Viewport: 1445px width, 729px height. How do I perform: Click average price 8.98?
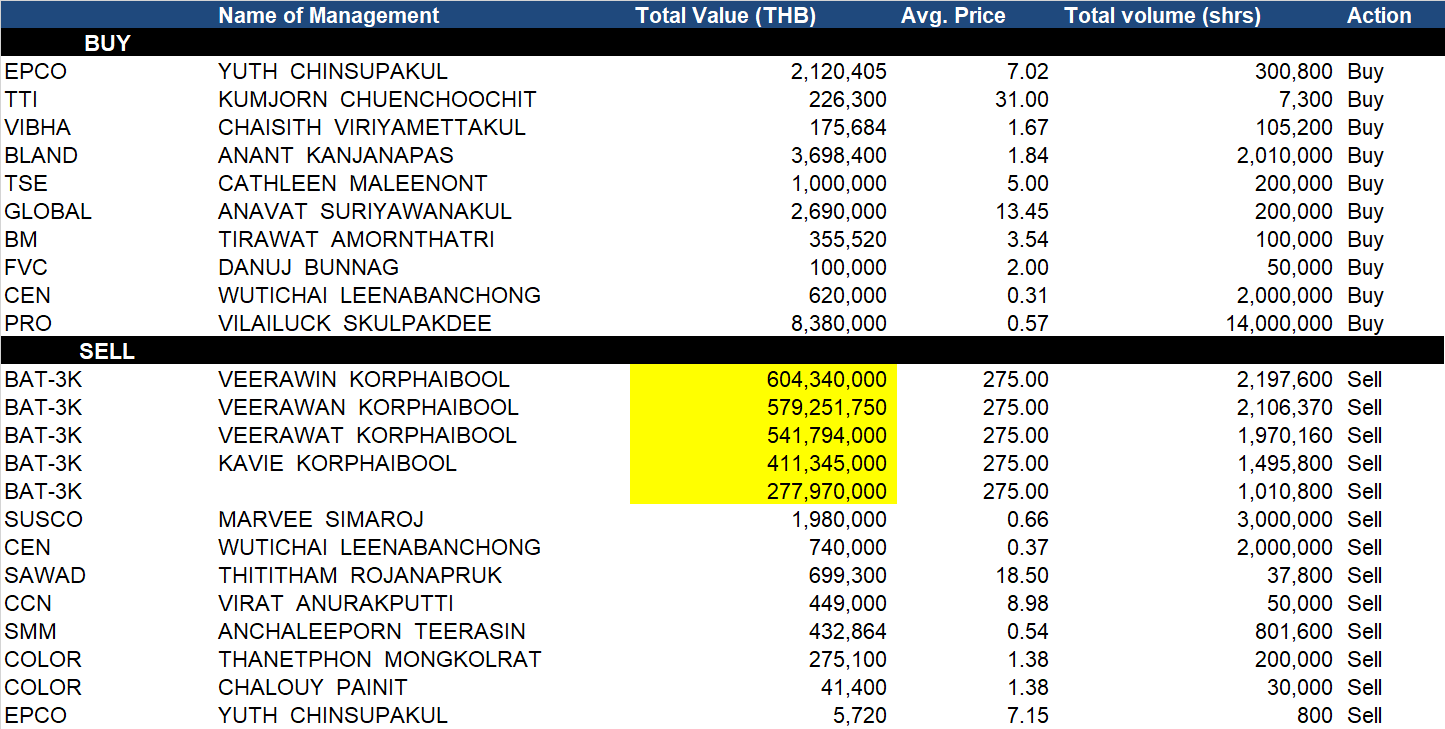point(1029,603)
